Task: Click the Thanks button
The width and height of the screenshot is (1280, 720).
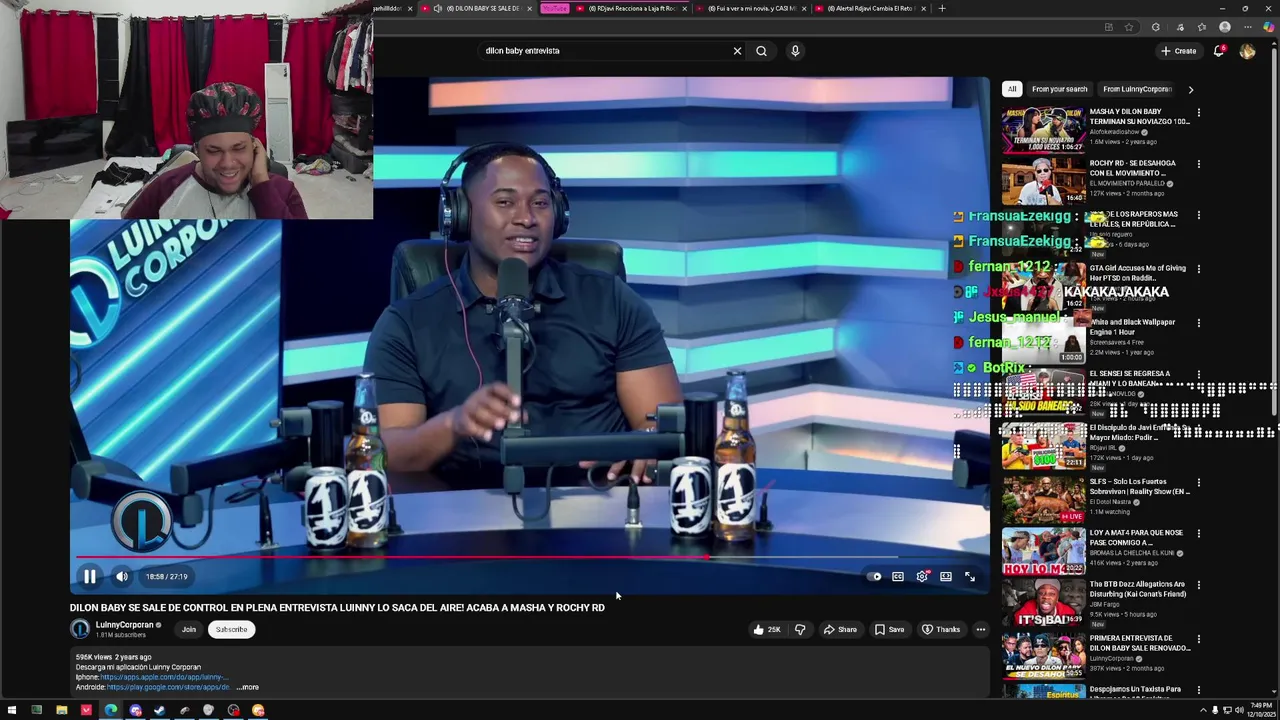Action: point(940,629)
